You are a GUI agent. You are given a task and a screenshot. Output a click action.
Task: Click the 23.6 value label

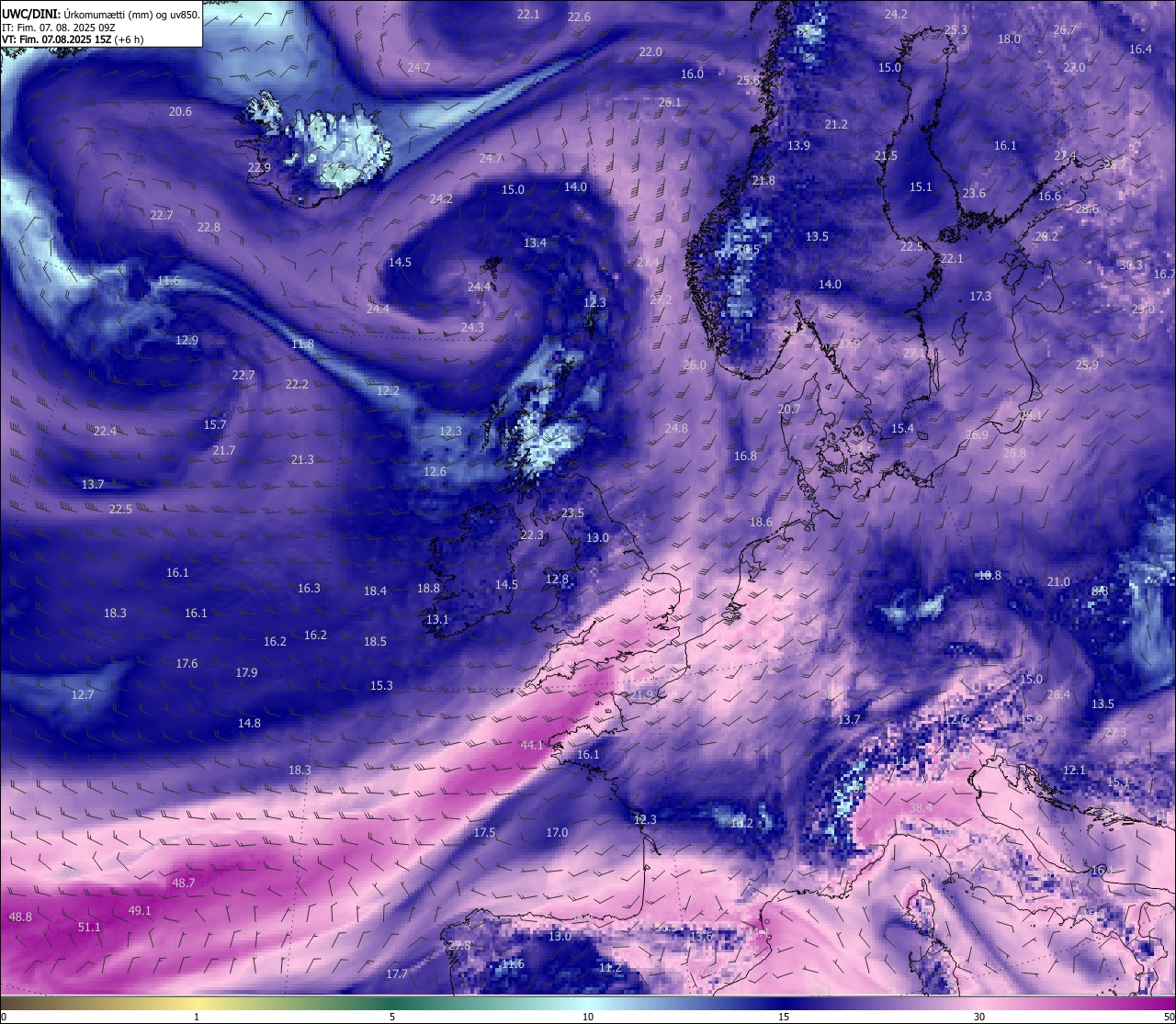point(974,193)
